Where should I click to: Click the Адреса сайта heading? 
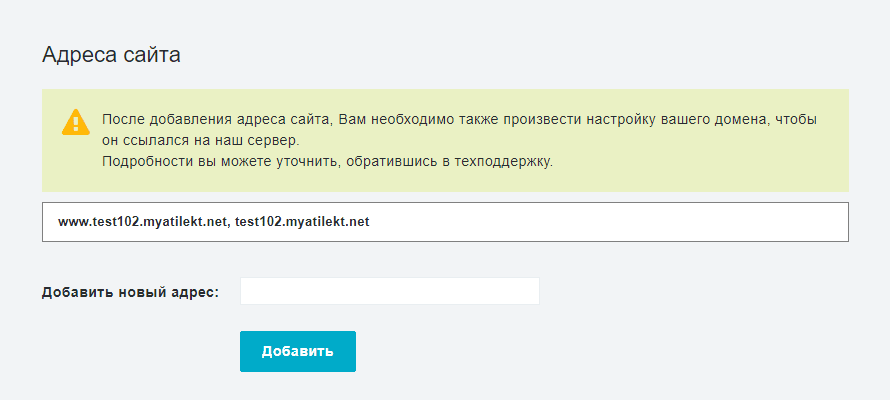point(111,55)
